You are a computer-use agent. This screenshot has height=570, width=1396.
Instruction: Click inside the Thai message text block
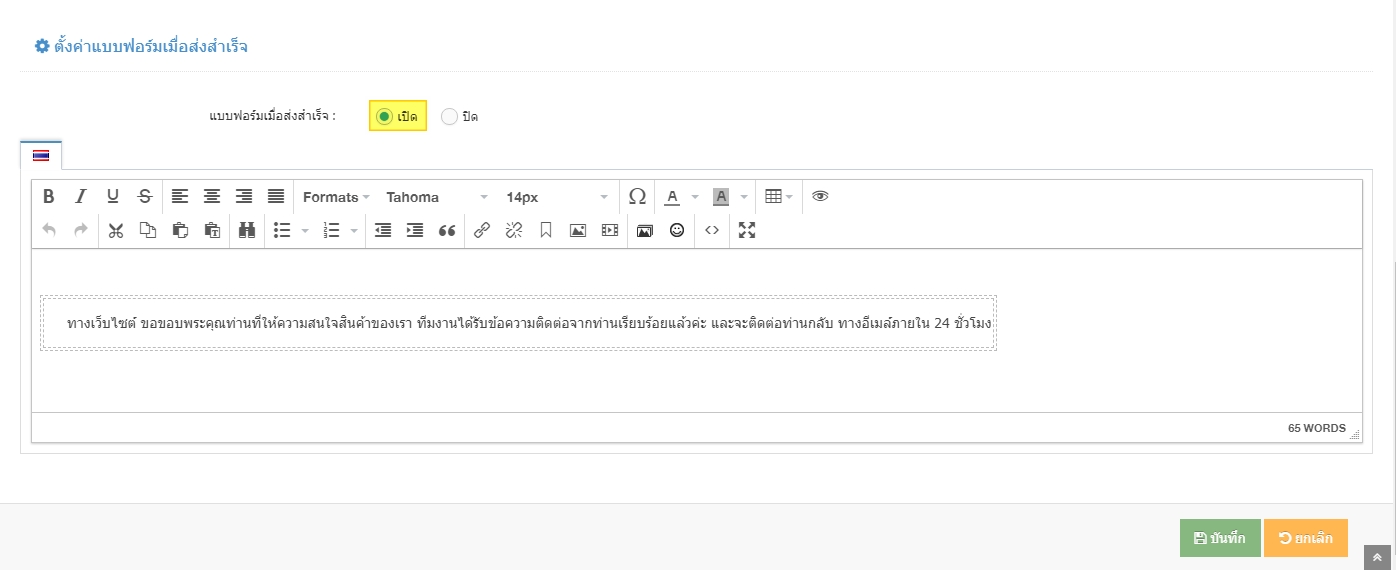[518, 323]
